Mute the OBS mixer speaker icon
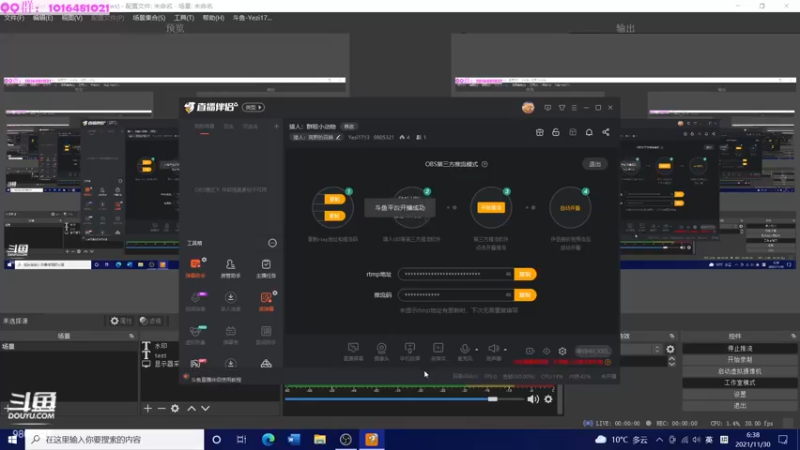800x450 pixels. pos(533,399)
